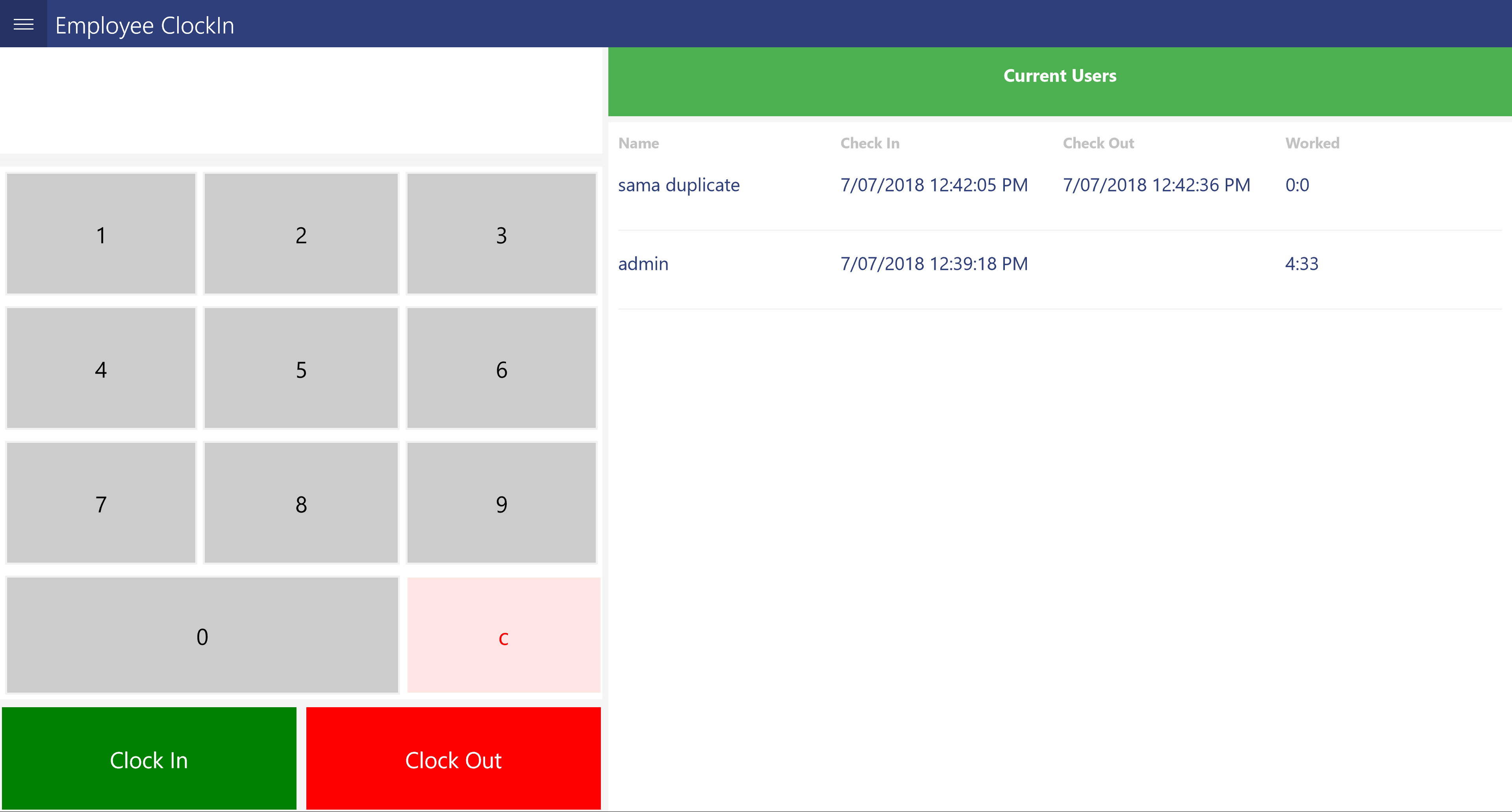This screenshot has width=1512, height=812.
Task: Tap keypad digit 1
Action: [x=101, y=234]
